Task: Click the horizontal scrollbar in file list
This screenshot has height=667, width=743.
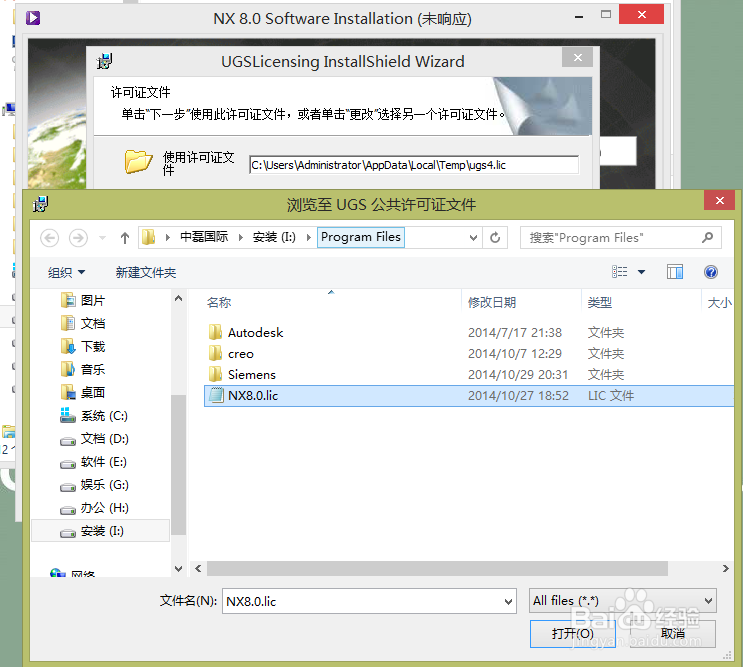Action: [x=437, y=568]
